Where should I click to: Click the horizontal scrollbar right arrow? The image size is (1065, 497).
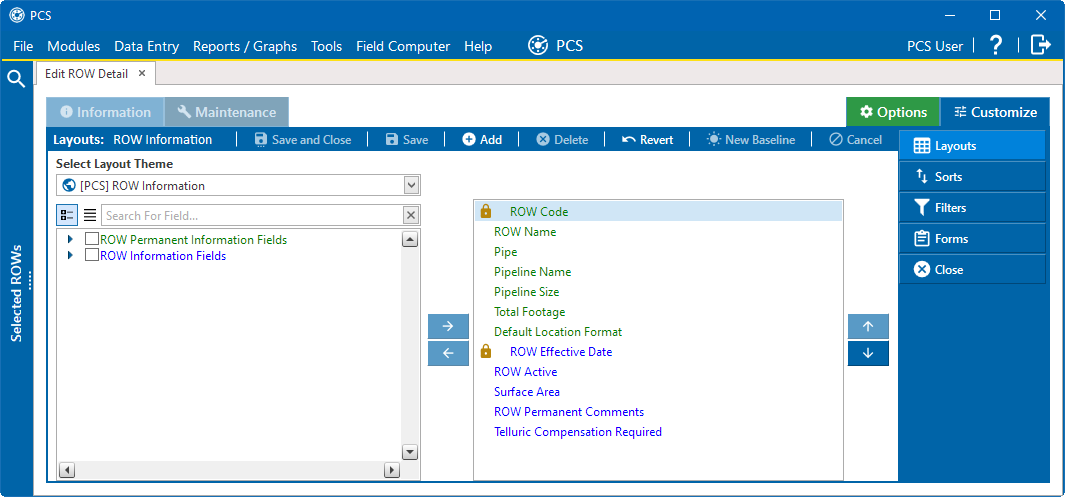coord(392,470)
